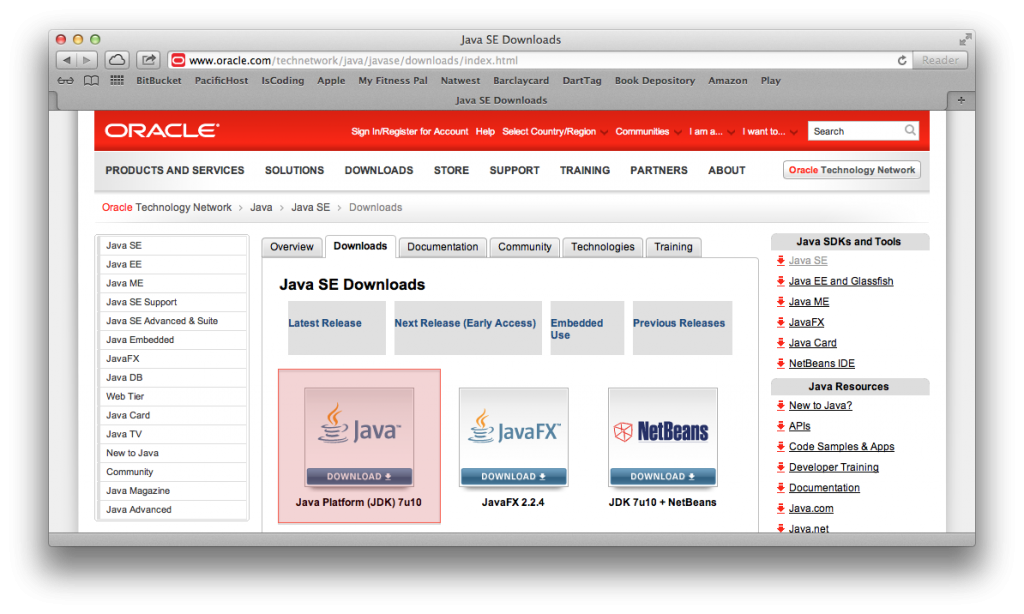Expand the 'I am a...' dropdown
This screenshot has width=1024, height=614.
[x=711, y=131]
